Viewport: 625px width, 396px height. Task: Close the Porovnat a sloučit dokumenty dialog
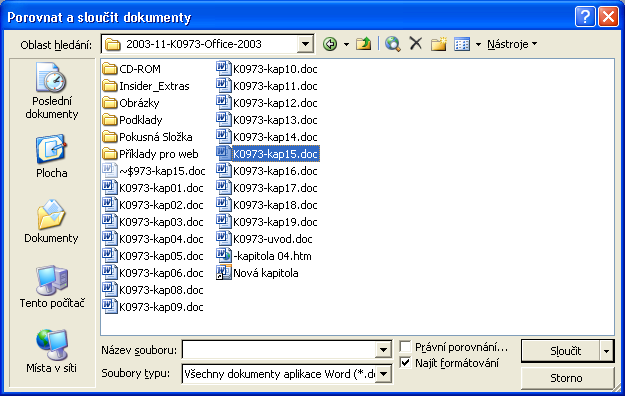coord(608,17)
